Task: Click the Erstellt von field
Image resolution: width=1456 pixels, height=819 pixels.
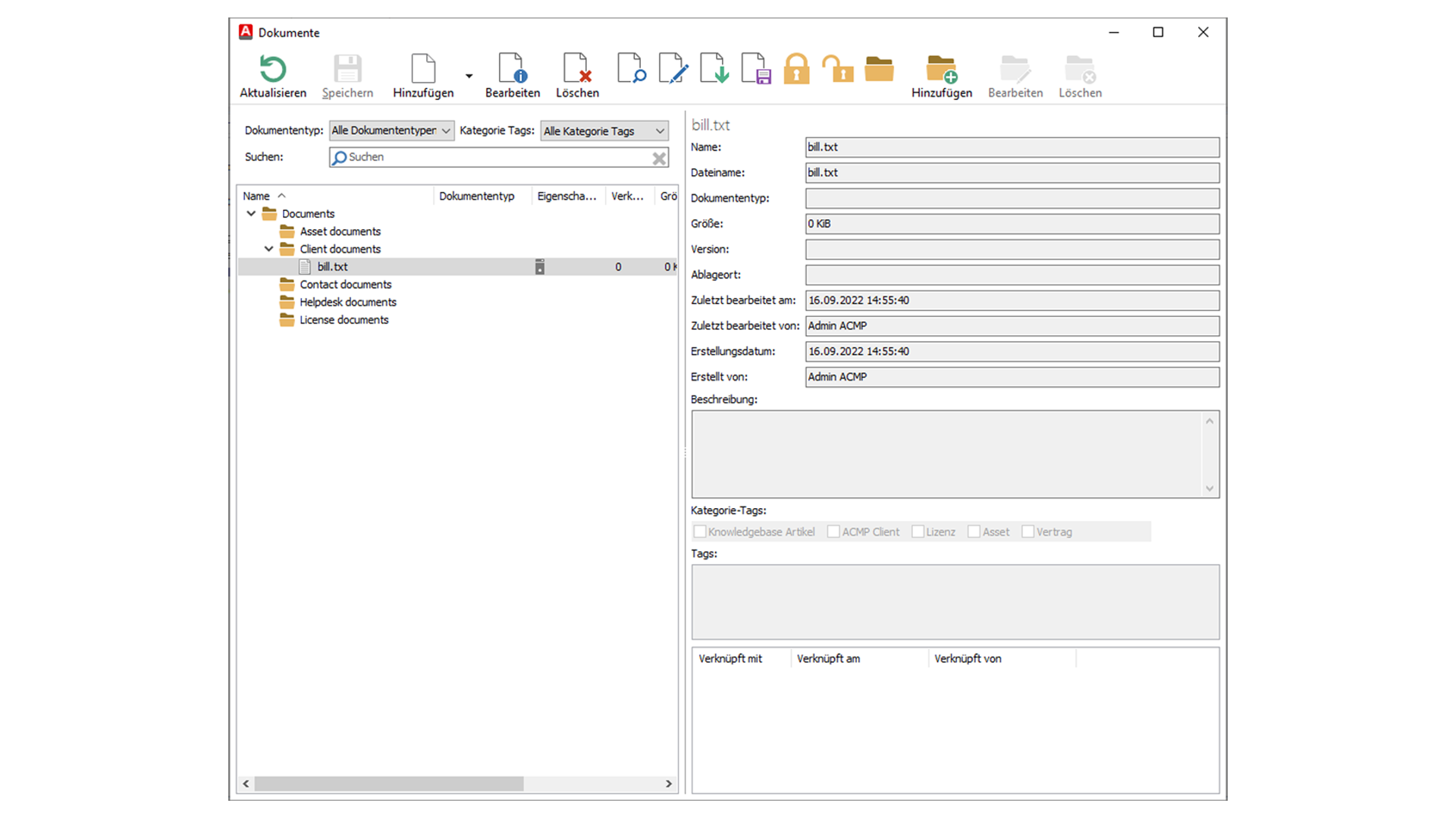Action: (x=1012, y=377)
